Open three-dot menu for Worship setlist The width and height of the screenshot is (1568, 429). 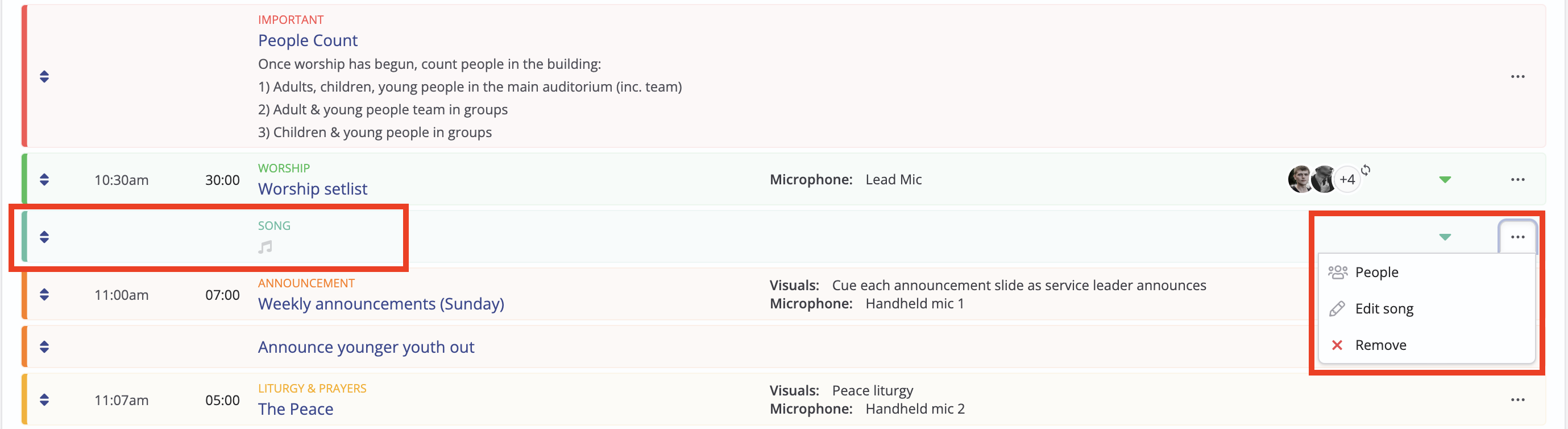point(1517,180)
